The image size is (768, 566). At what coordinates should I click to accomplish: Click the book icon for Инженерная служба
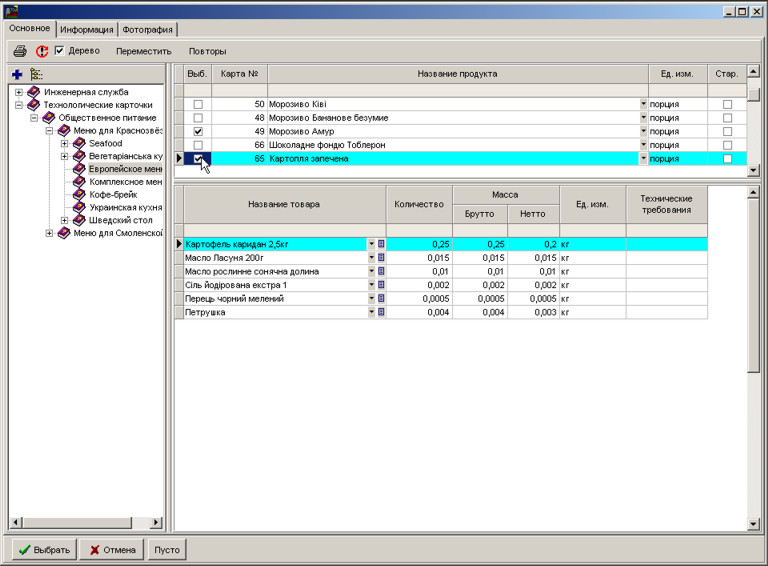click(34, 92)
